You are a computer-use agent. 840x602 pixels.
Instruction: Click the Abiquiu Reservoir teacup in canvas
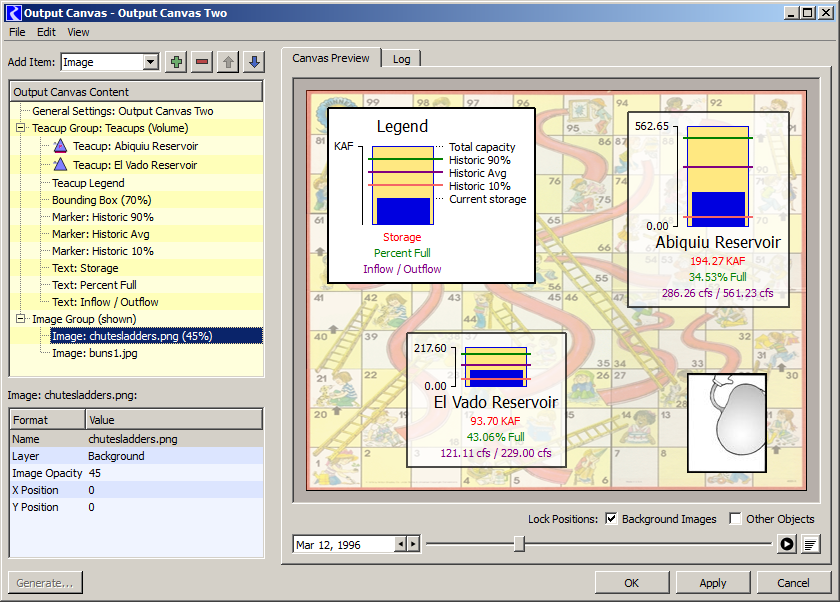pos(708,209)
